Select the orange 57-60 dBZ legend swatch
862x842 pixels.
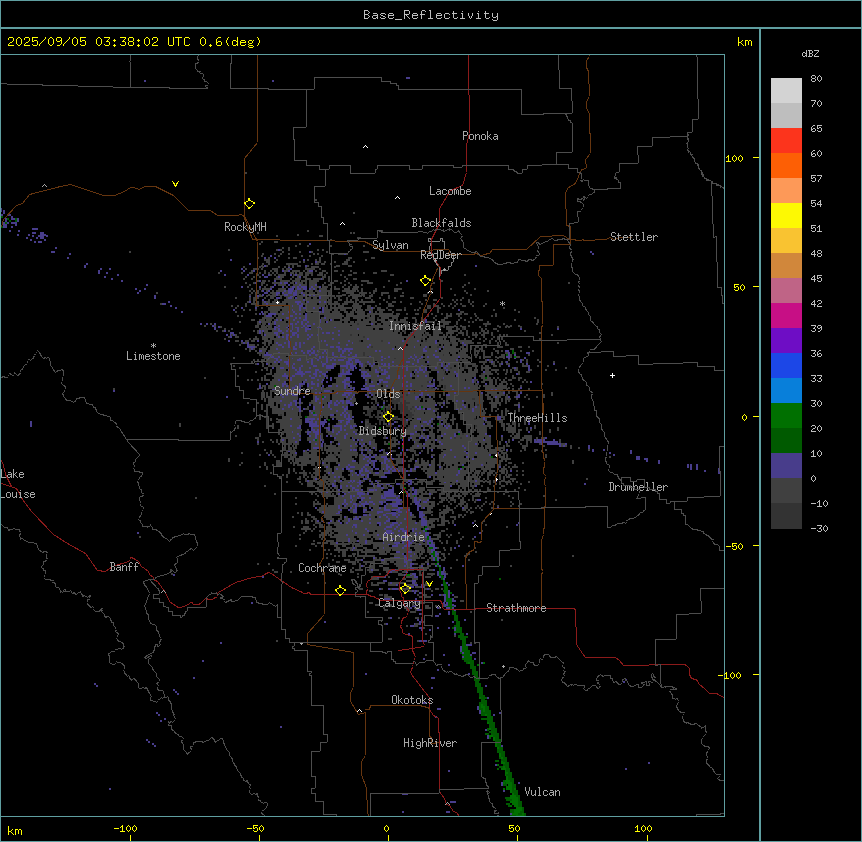click(x=786, y=166)
